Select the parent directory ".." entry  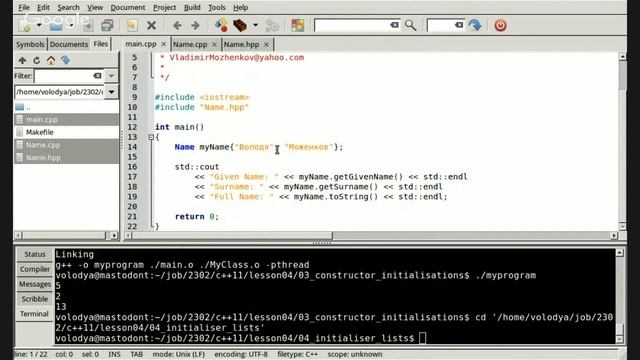(67, 107)
